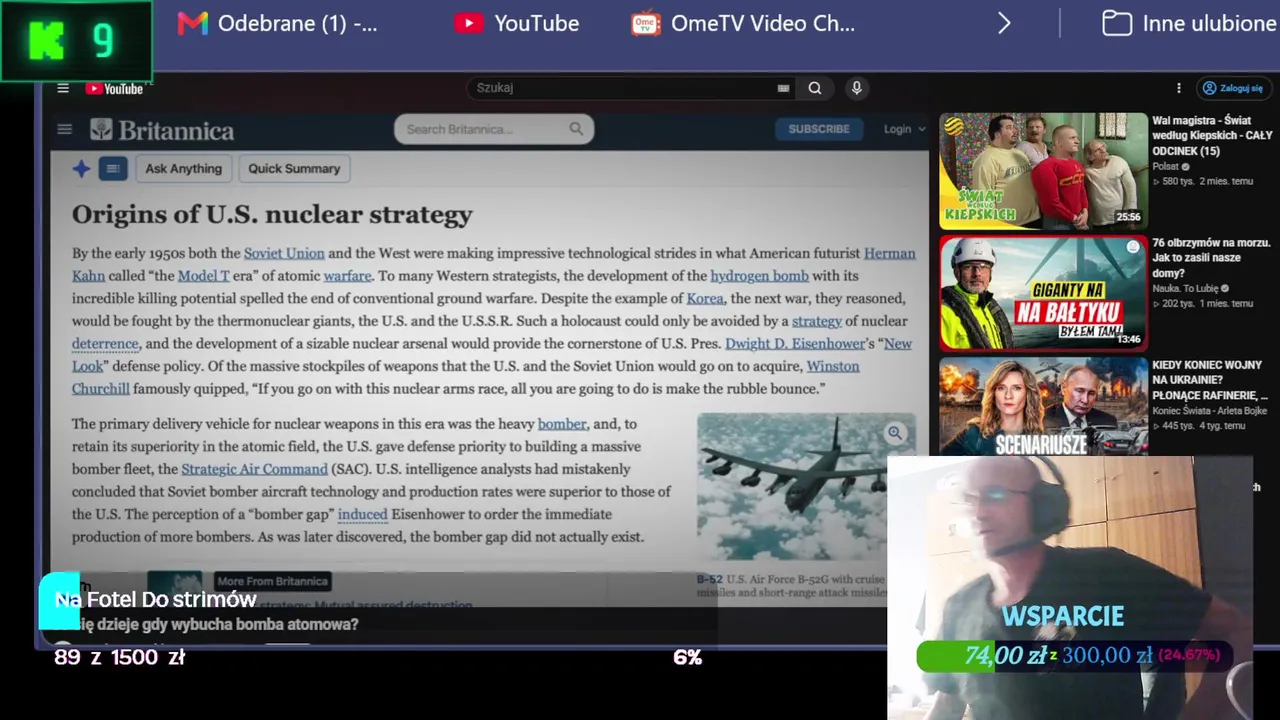Click the Wsparcie donation progress bar
Viewport: 1280px width, 720px height.
1075,656
